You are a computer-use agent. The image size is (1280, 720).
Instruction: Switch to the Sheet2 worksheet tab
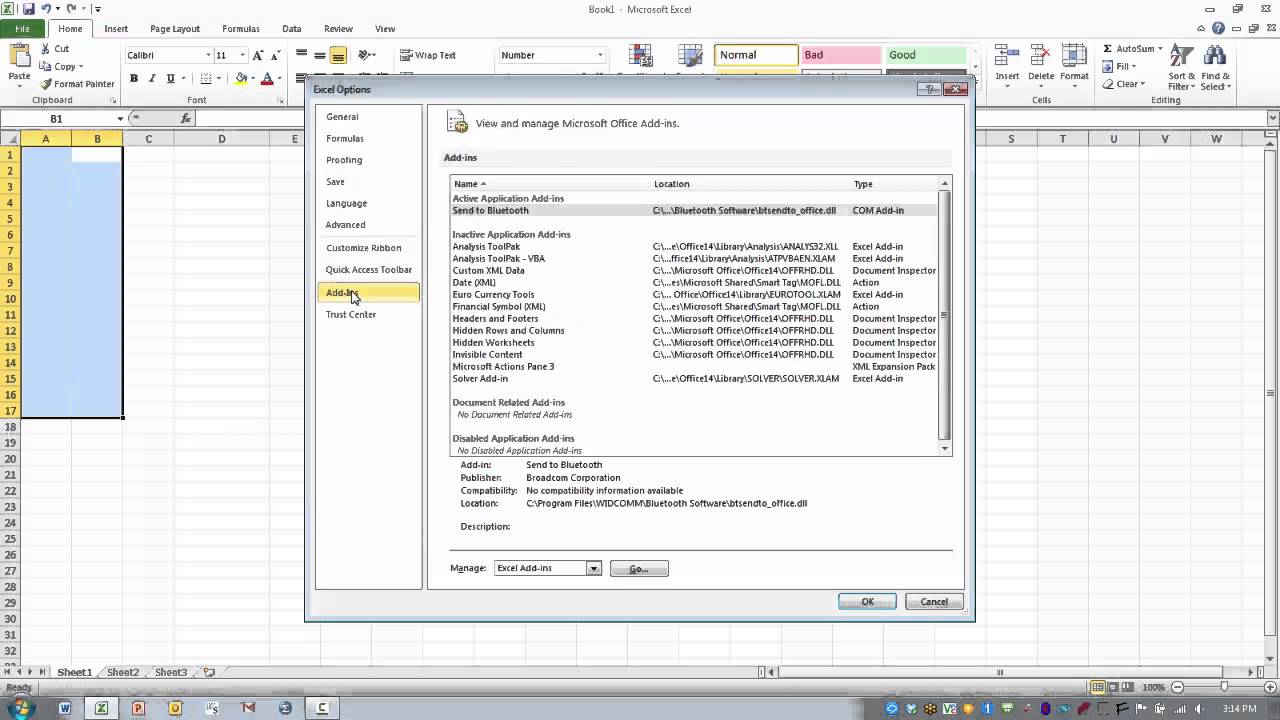click(123, 672)
